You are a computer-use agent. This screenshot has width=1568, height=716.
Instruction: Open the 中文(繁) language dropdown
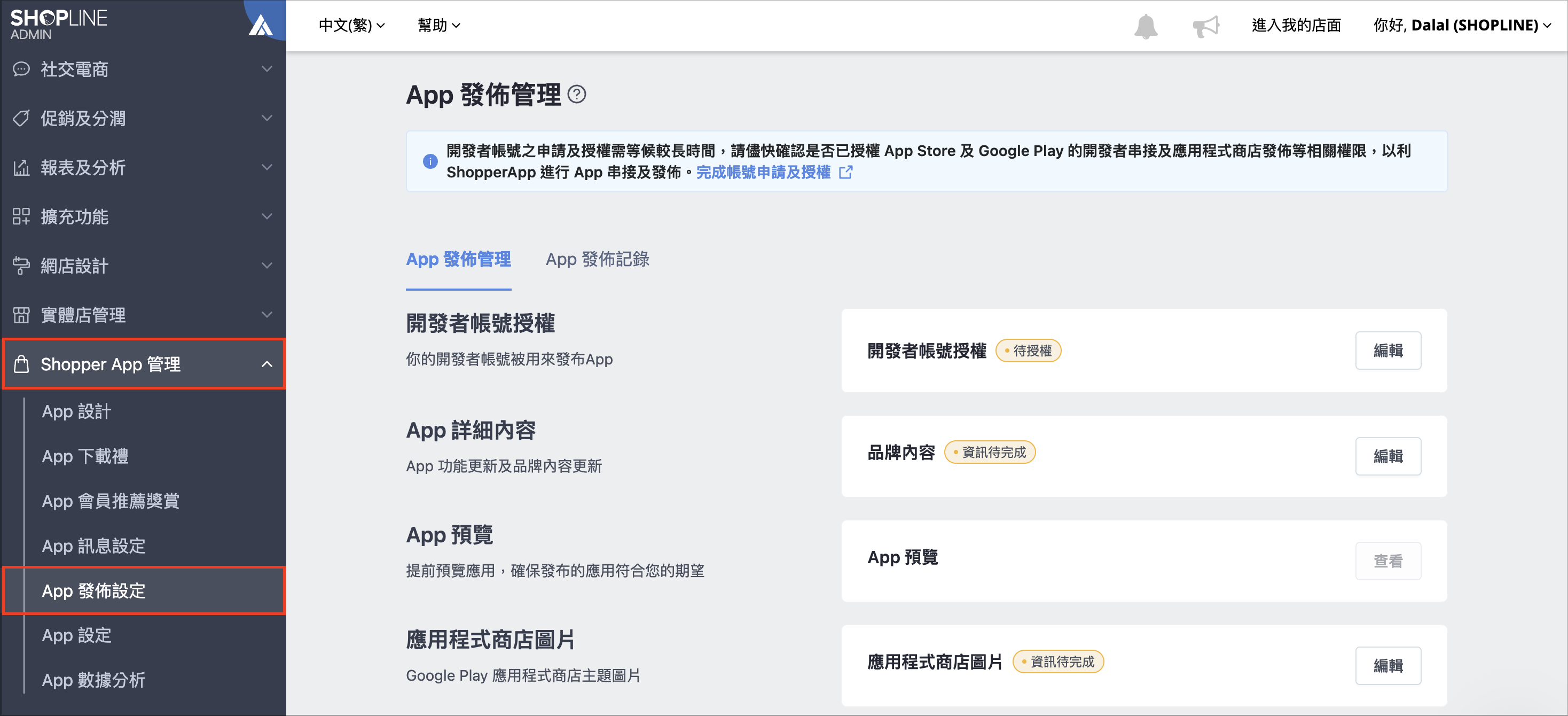351,25
